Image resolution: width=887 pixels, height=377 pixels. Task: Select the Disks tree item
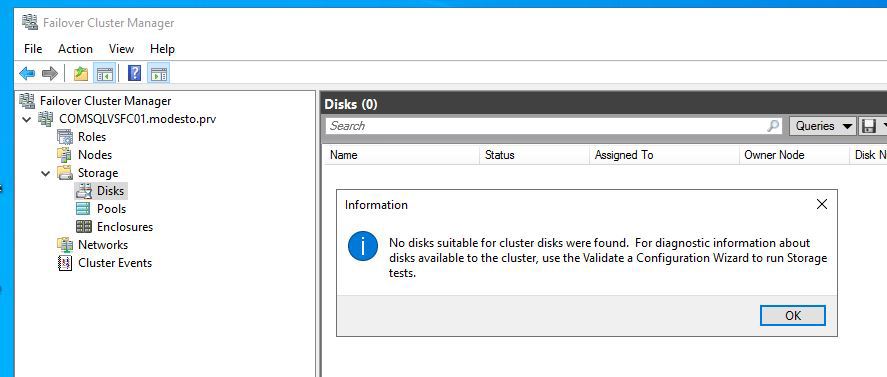[x=110, y=191]
